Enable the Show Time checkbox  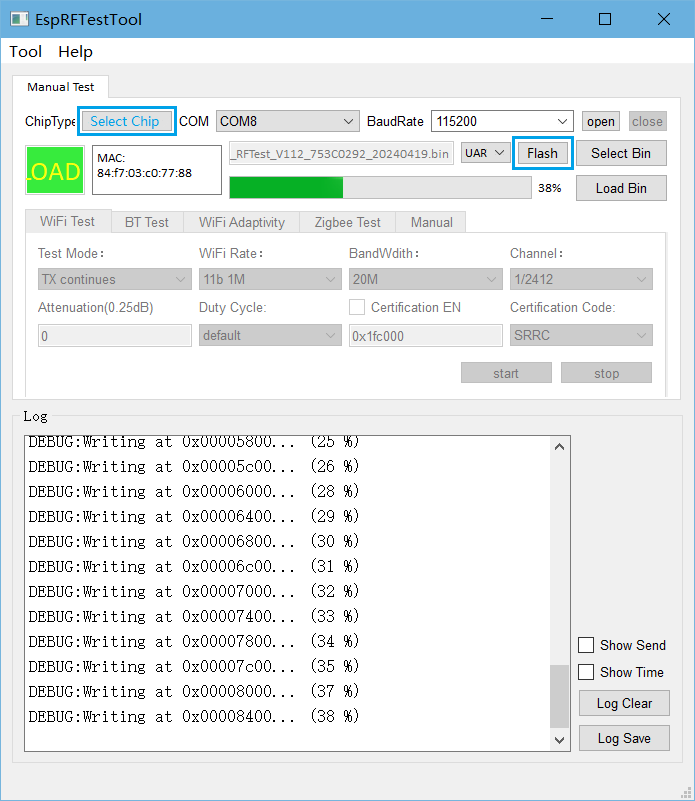586,672
